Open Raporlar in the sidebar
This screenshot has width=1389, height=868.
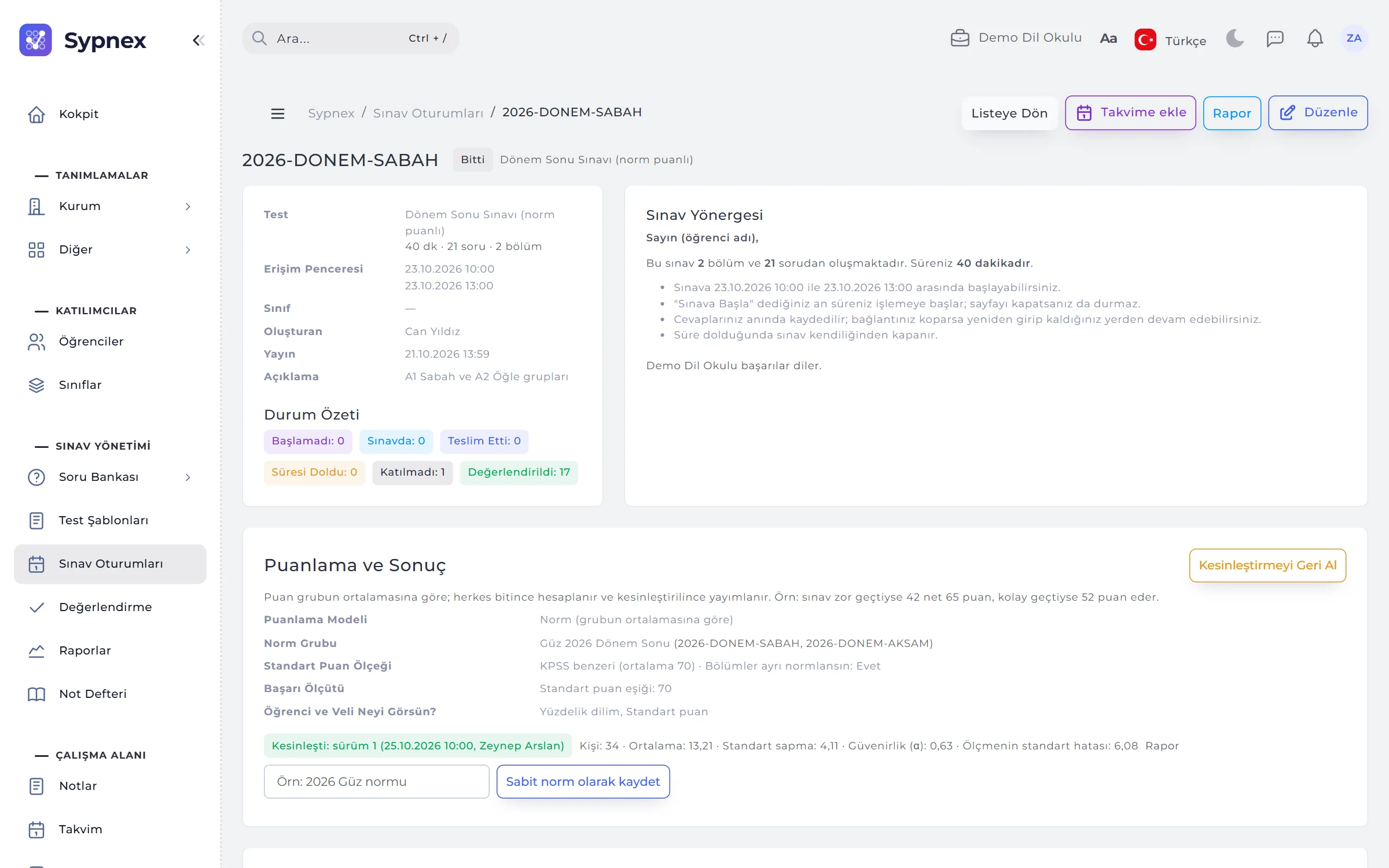pos(110,650)
